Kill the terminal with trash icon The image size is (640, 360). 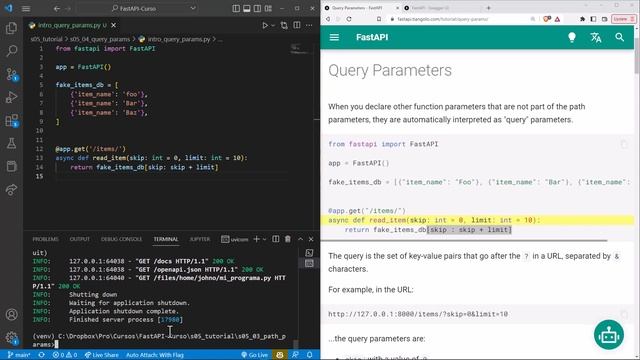pyautogui.click(x=288, y=239)
